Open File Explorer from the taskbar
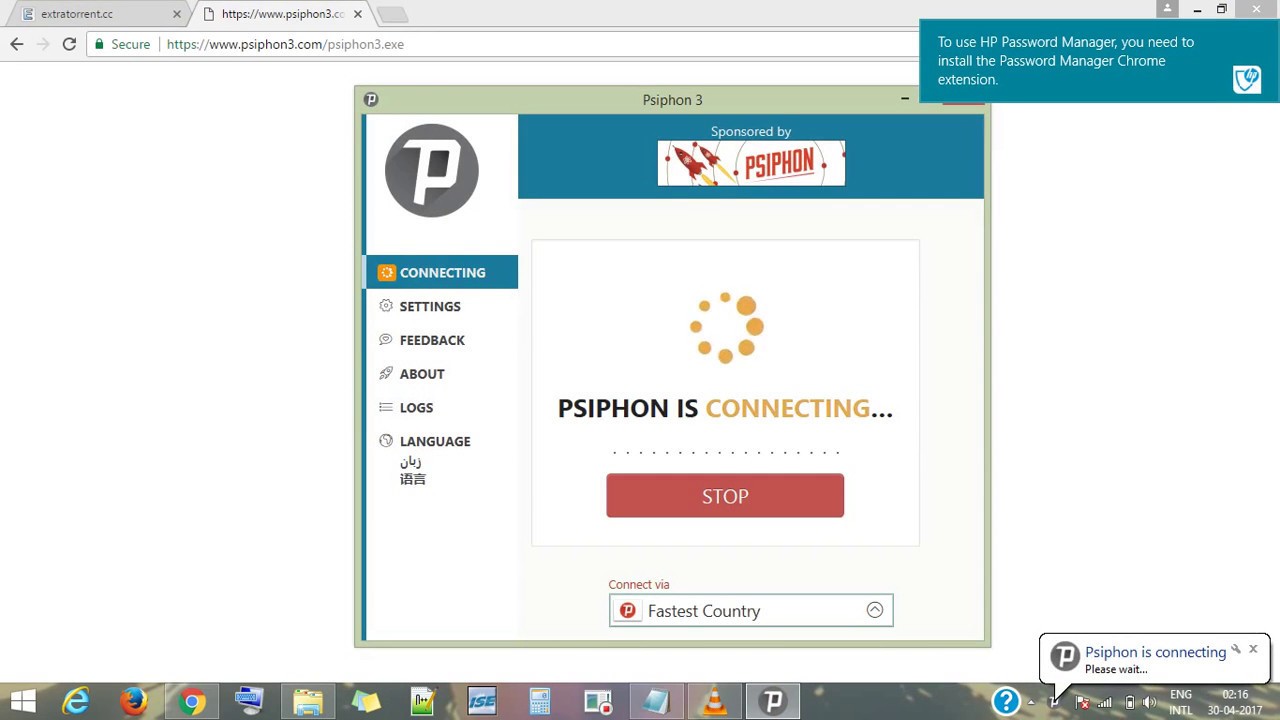This screenshot has height=720, width=1280. (308, 701)
